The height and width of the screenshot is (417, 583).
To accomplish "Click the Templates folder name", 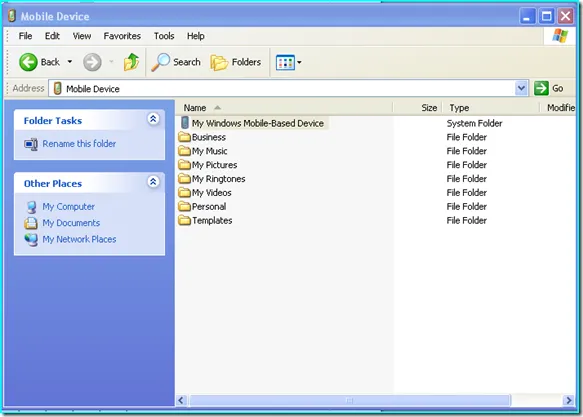I will pos(212,221).
